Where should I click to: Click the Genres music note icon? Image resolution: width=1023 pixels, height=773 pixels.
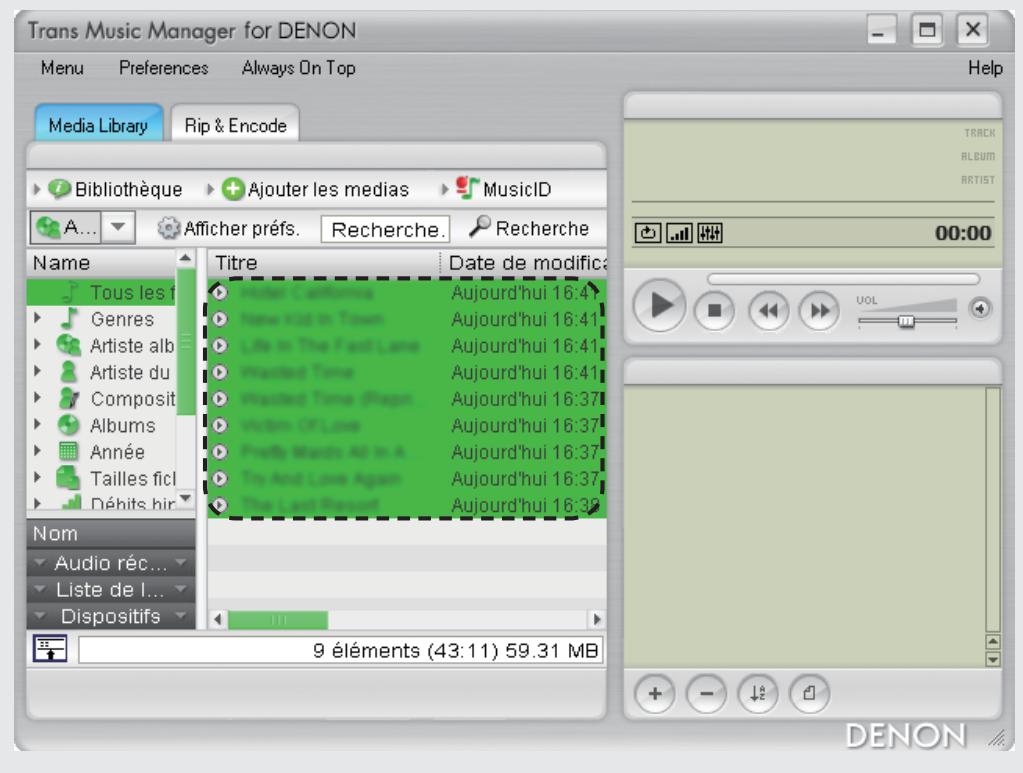pyautogui.click(x=69, y=318)
